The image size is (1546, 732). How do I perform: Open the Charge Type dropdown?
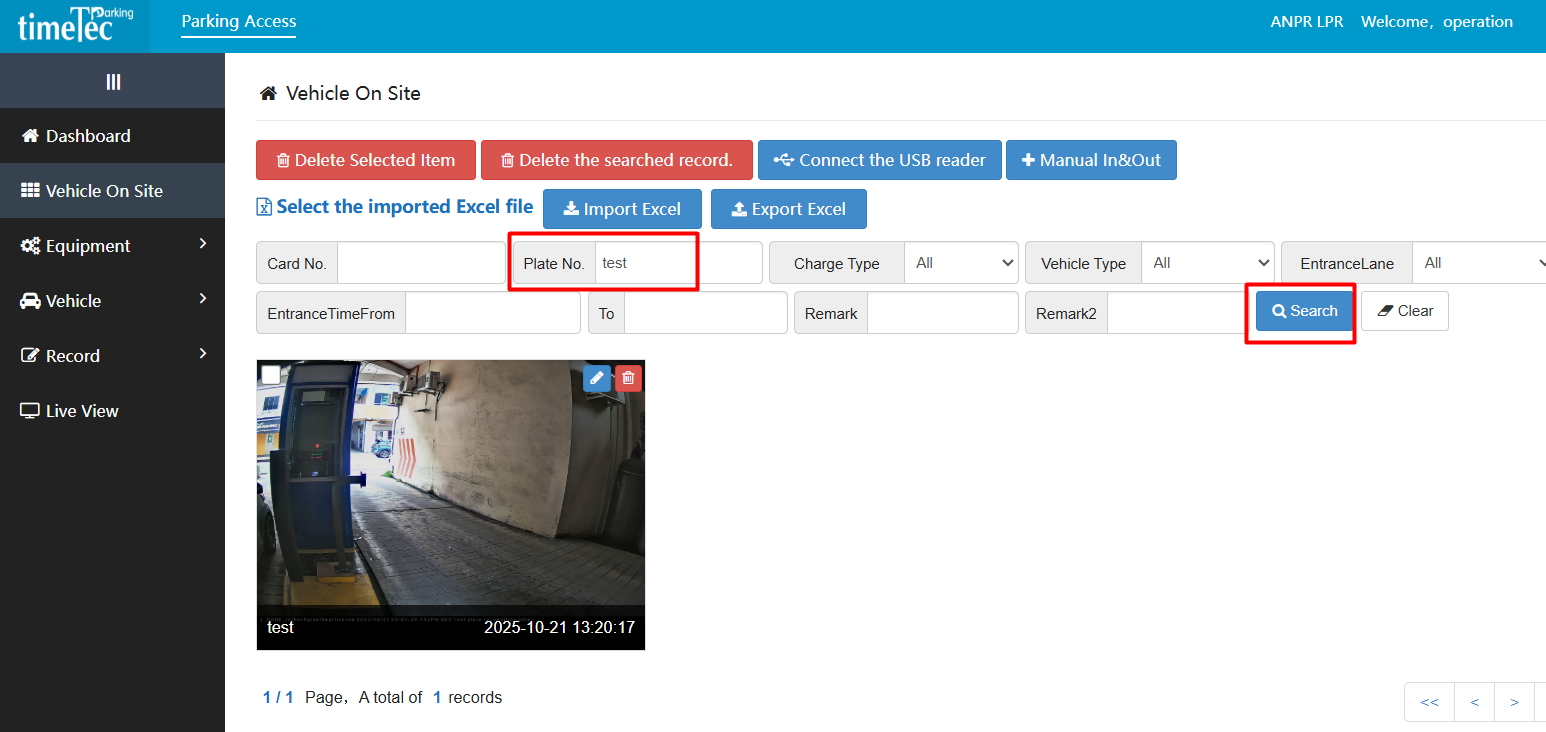coord(960,263)
